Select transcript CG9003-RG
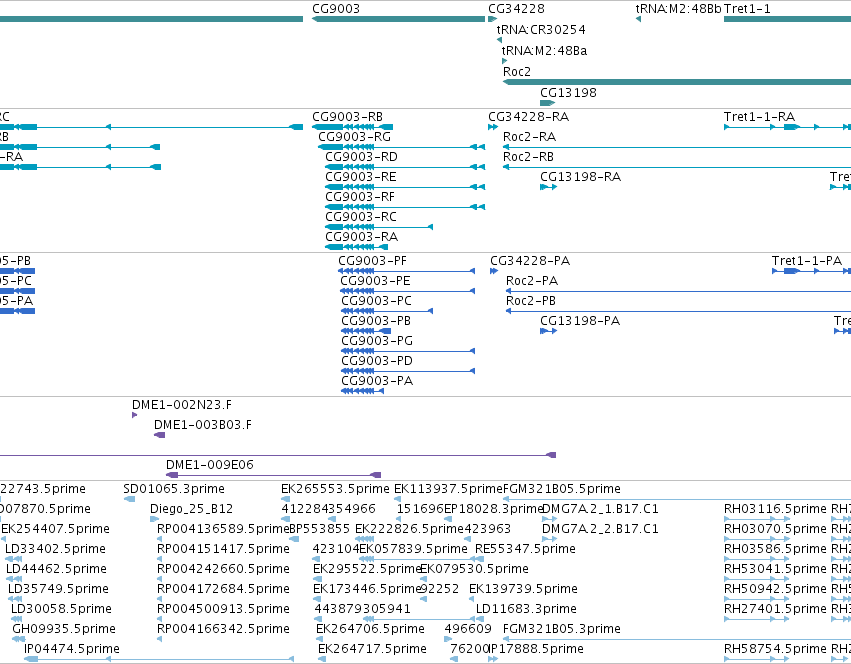The image size is (851, 664). click(x=354, y=137)
